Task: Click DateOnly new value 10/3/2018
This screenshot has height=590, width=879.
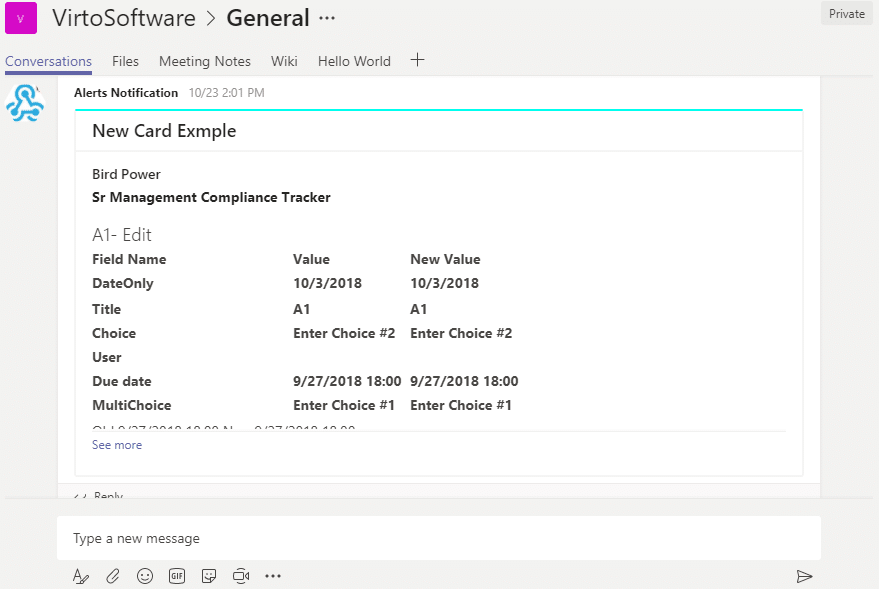Action: click(x=445, y=284)
